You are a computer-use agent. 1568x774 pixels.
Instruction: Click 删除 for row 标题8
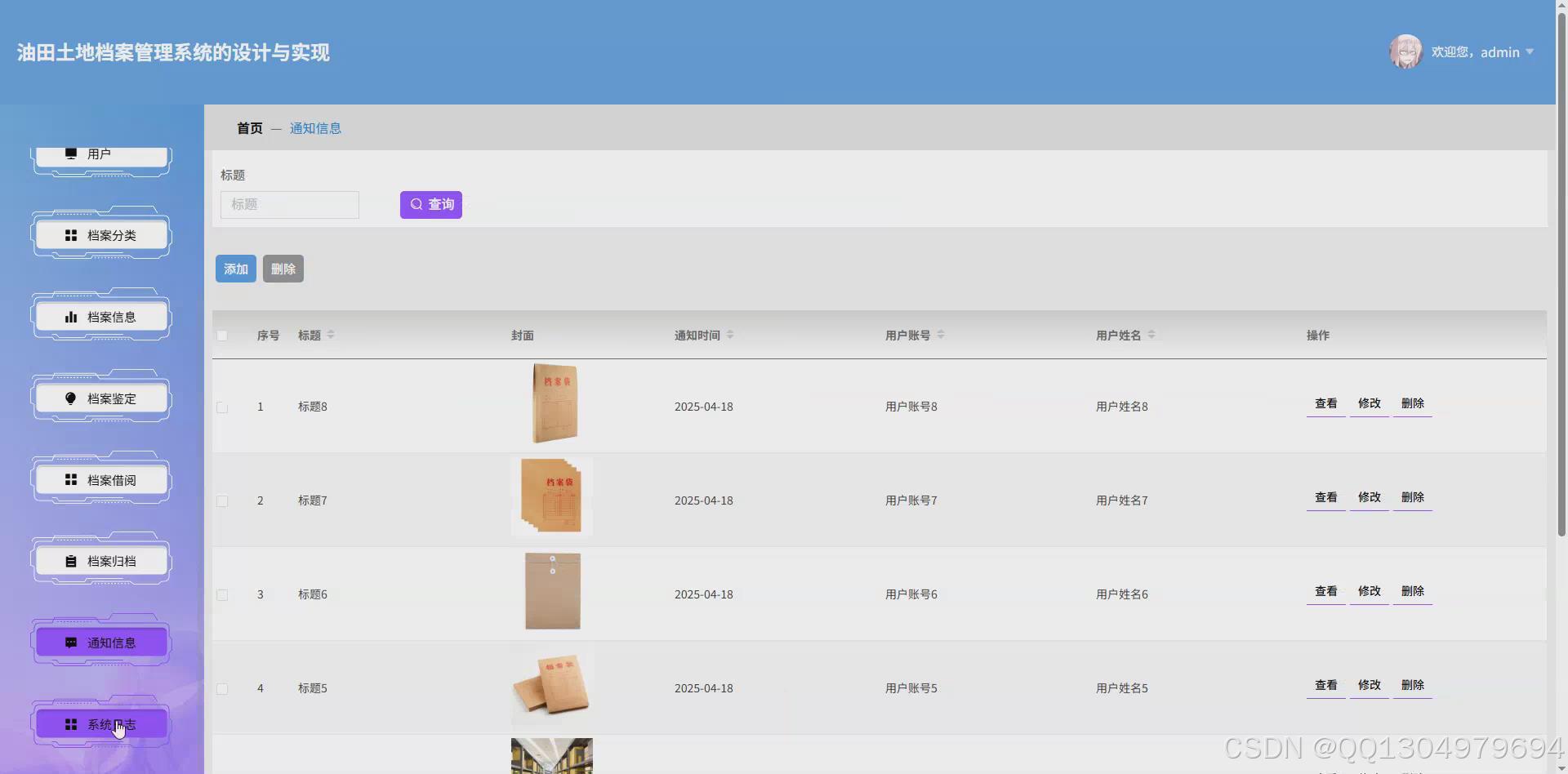pos(1413,404)
